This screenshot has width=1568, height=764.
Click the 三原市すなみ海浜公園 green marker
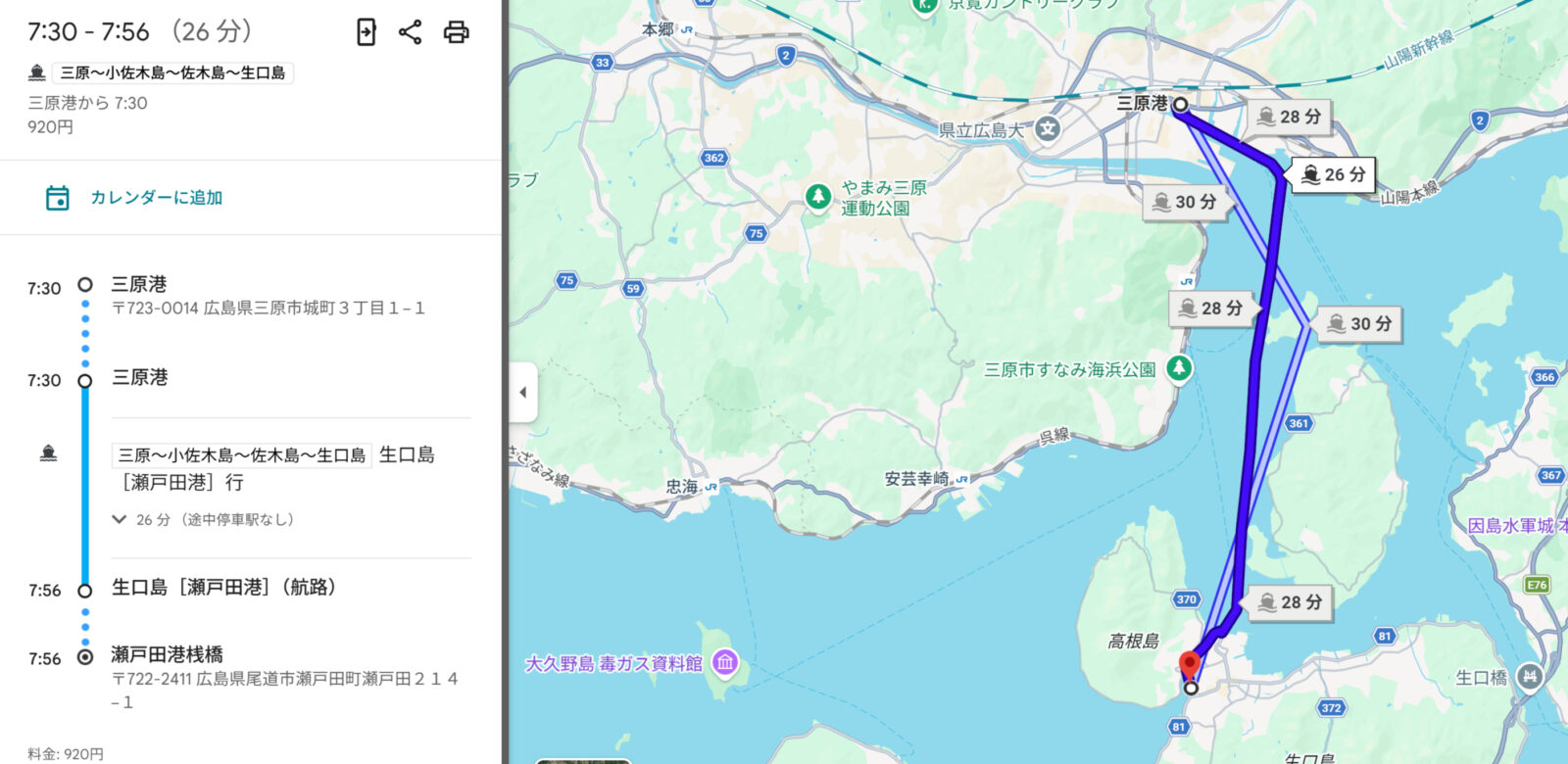pyautogui.click(x=1179, y=368)
